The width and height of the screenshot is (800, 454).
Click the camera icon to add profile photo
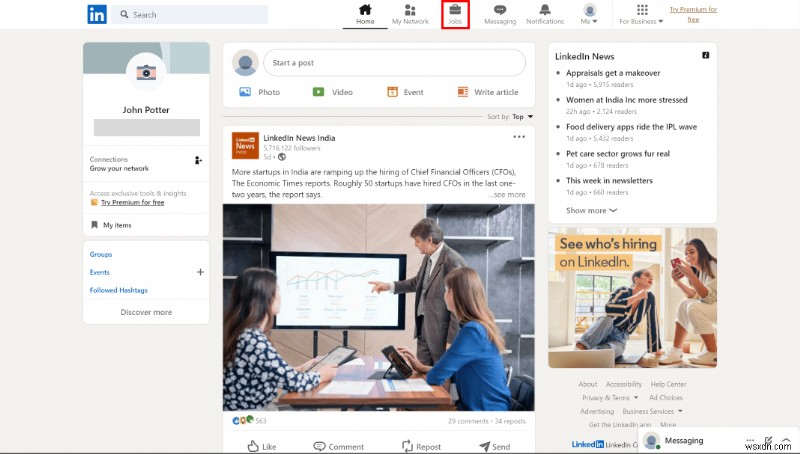coord(146,72)
